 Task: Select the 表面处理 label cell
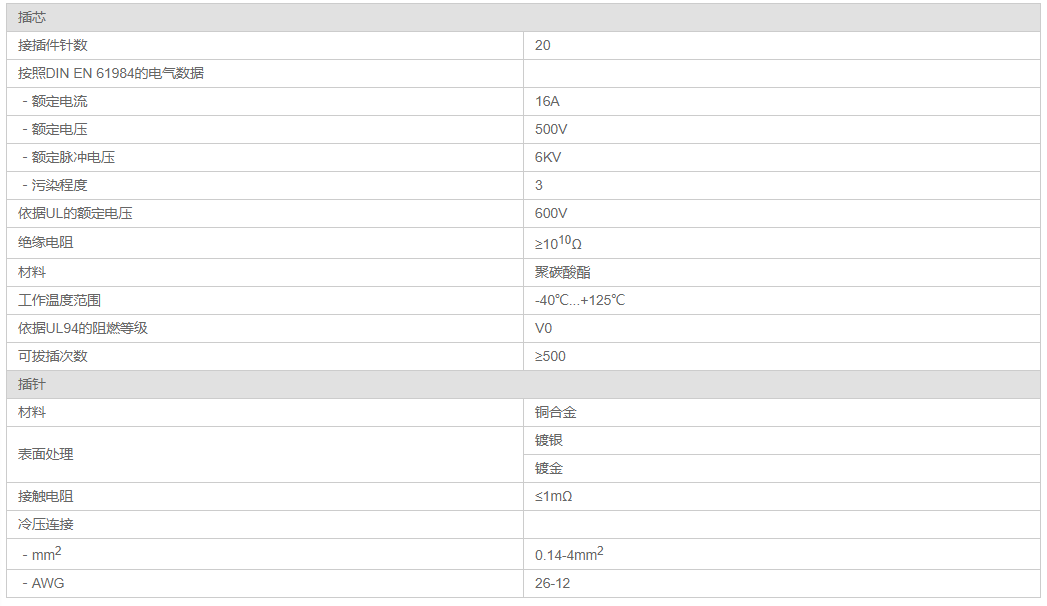pyautogui.click(x=45, y=454)
